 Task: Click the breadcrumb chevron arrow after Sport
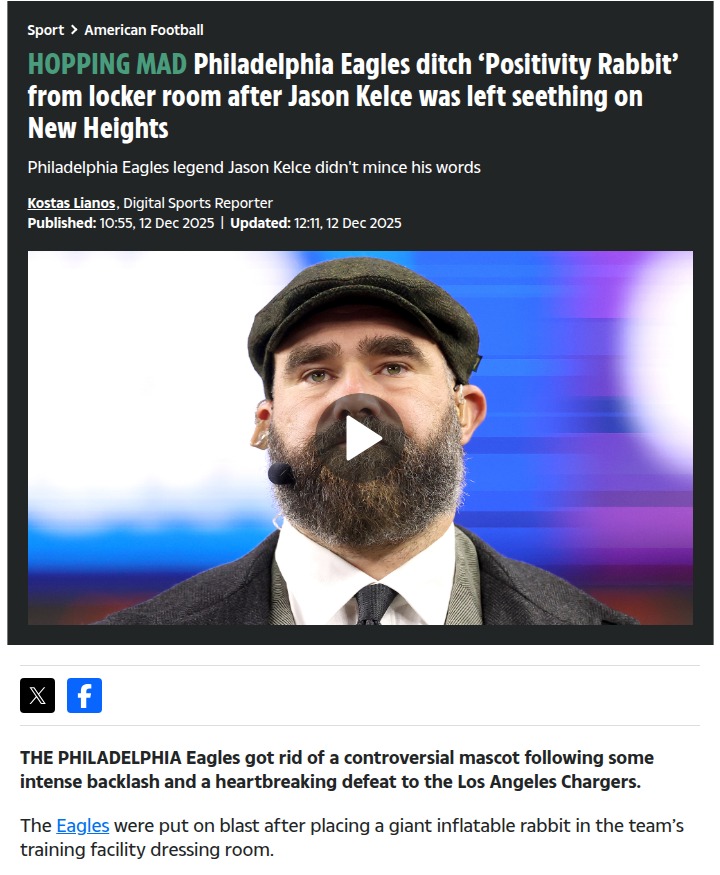tap(74, 30)
